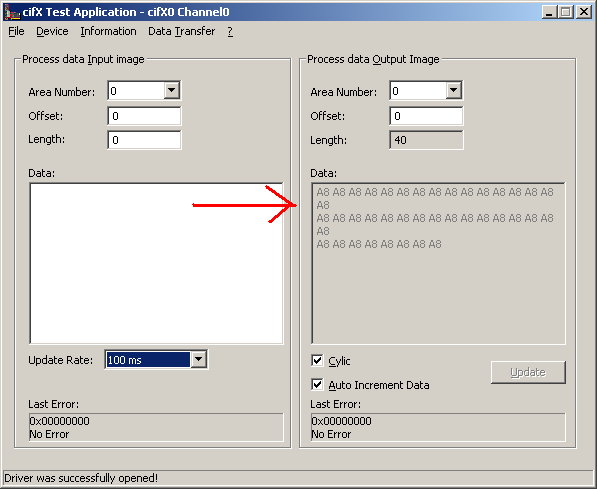597x489 pixels.
Task: Click the Output Data box with A8 values
Action: point(438,264)
